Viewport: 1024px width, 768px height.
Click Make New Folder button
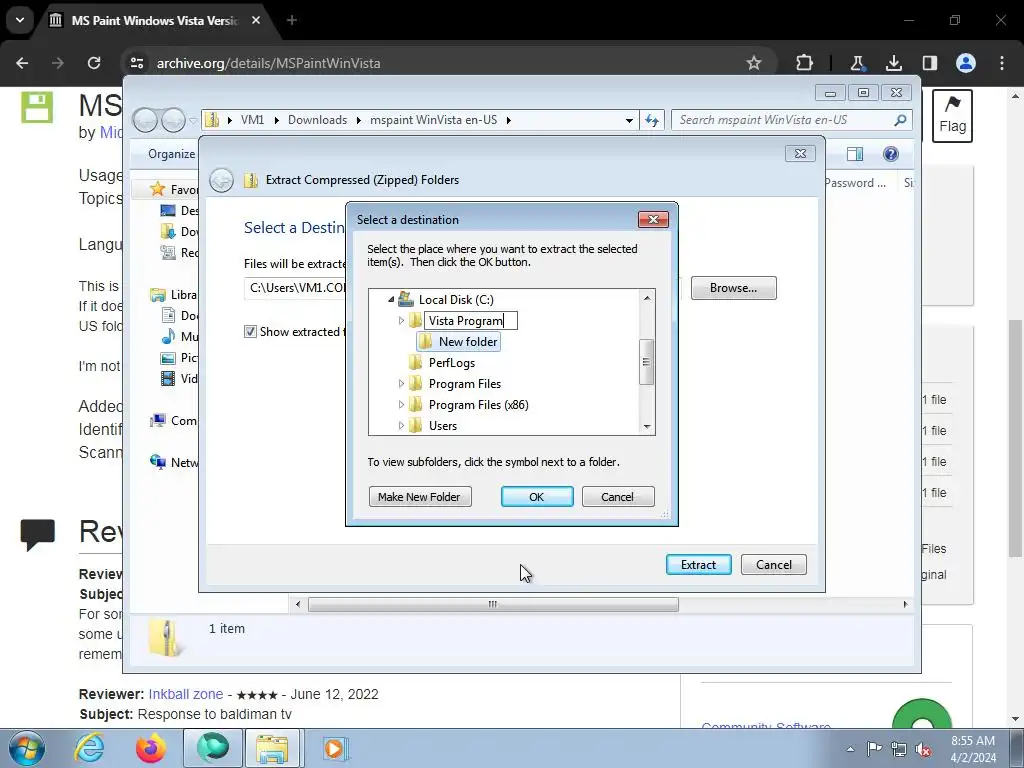coord(419,497)
